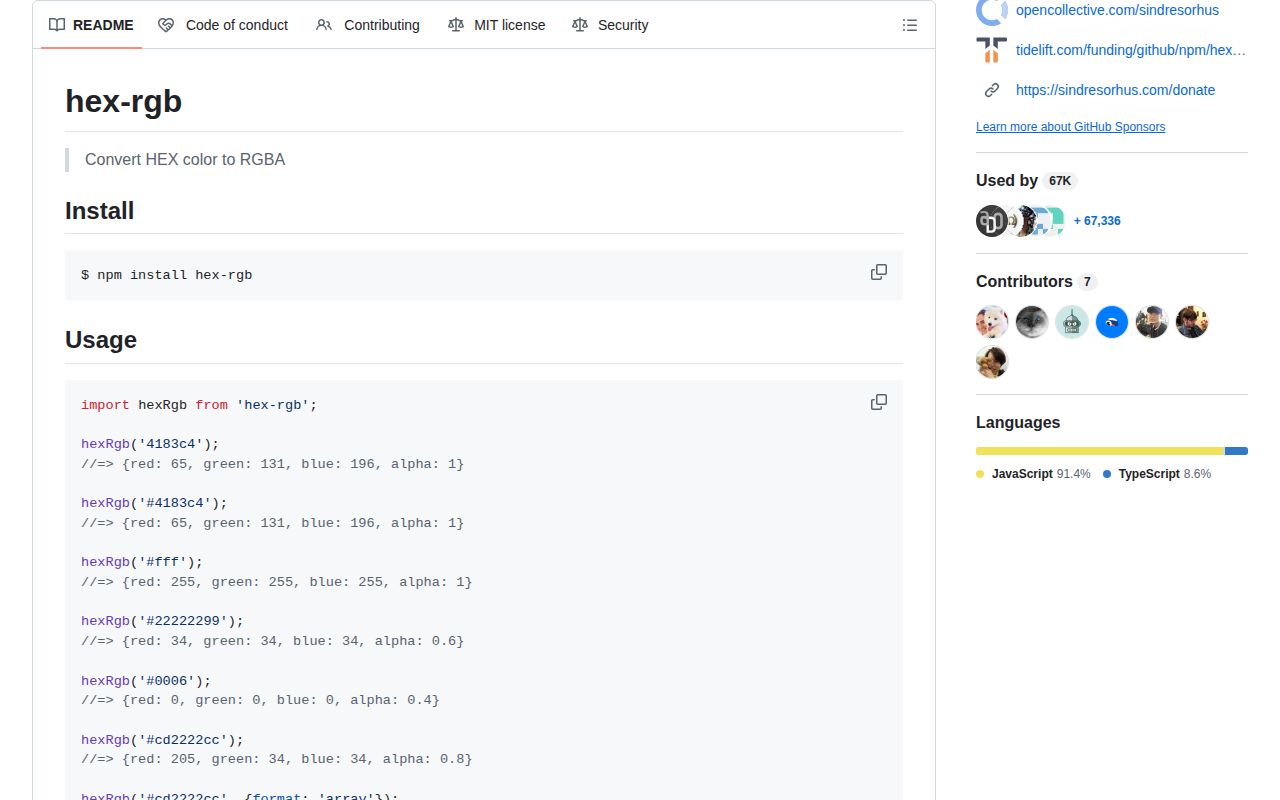
Task: Click the heart icon beside Code of conduct
Action: coord(166,25)
